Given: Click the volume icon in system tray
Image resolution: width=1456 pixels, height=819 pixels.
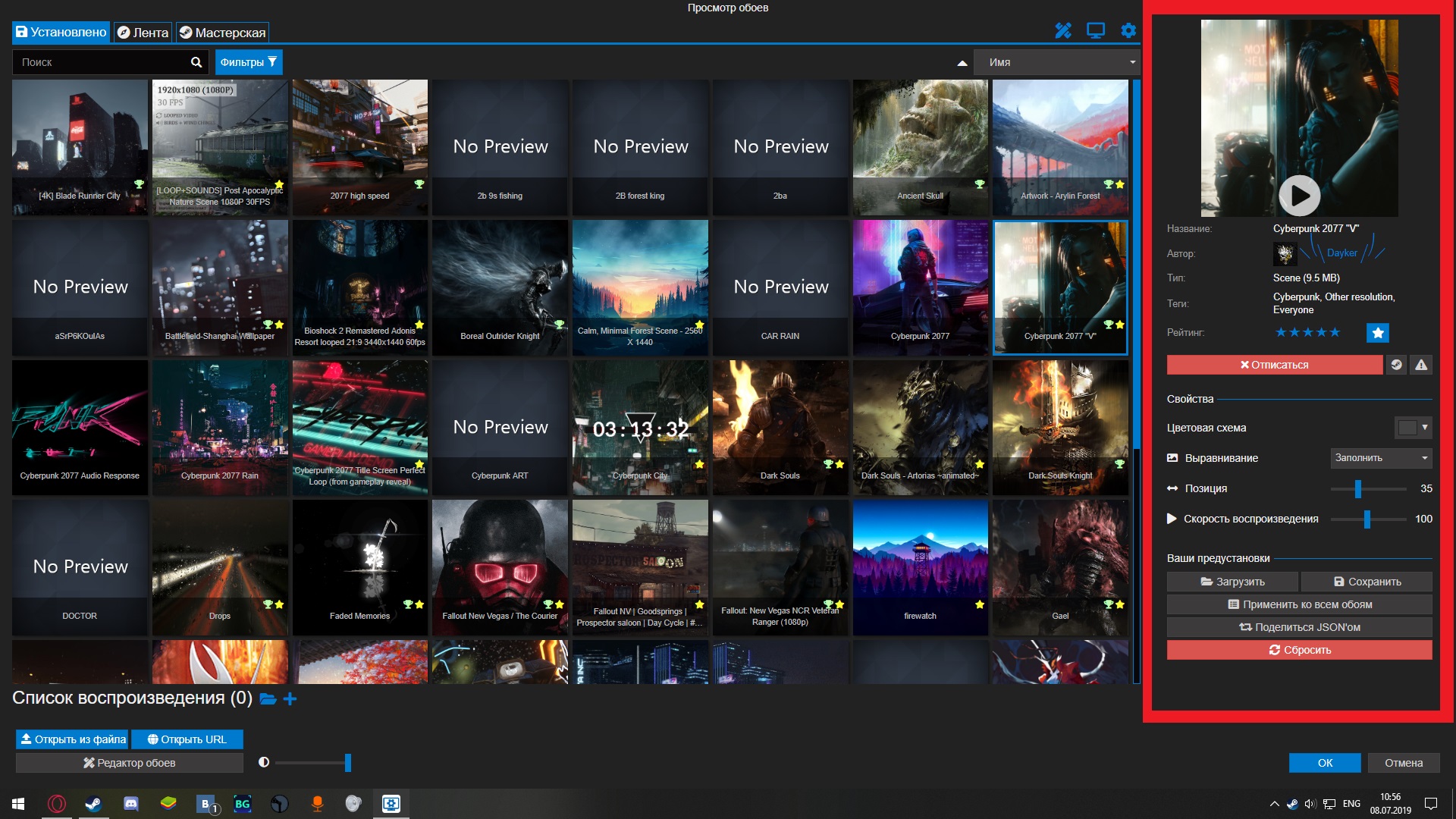Looking at the screenshot, I should point(1310,804).
